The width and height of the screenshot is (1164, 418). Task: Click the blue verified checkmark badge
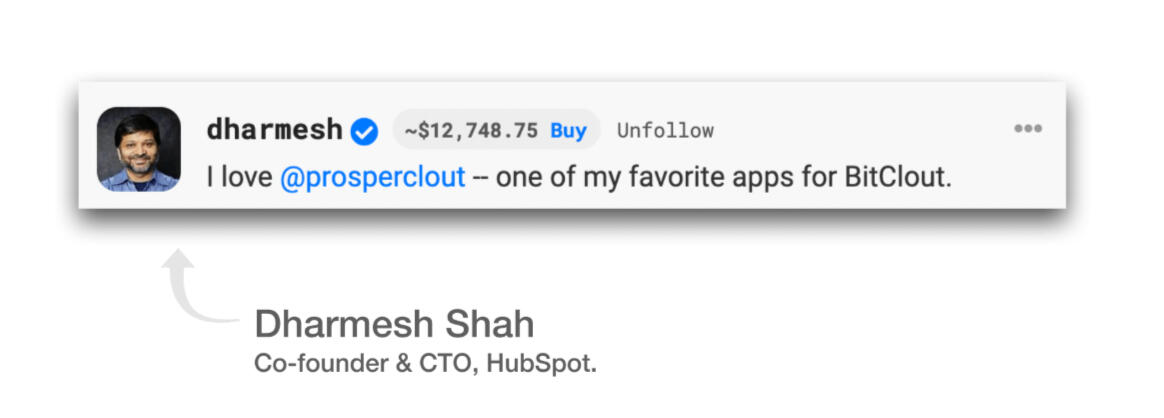364,130
